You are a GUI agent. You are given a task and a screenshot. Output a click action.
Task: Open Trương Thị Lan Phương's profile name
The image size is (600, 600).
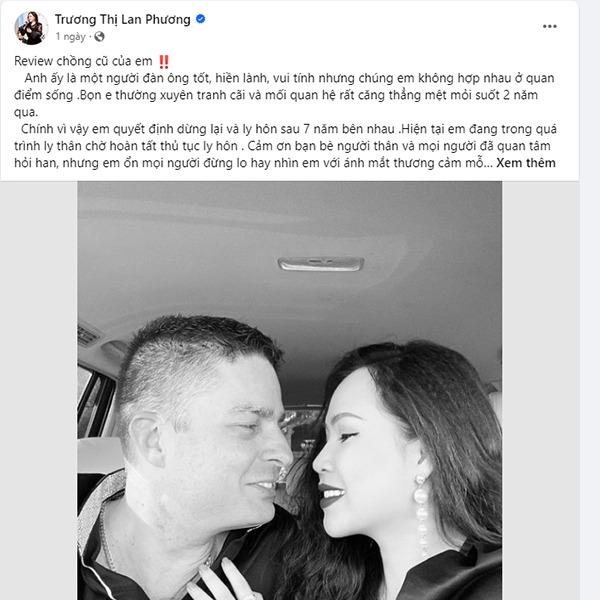point(122,19)
